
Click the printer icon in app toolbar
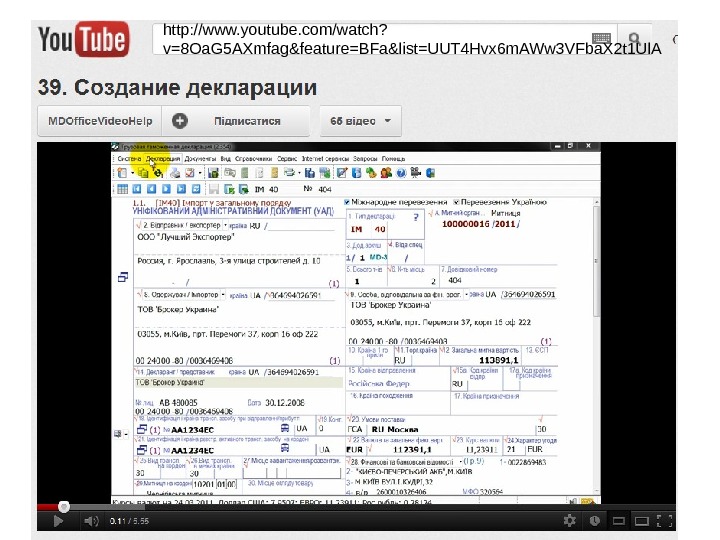(x=175, y=173)
